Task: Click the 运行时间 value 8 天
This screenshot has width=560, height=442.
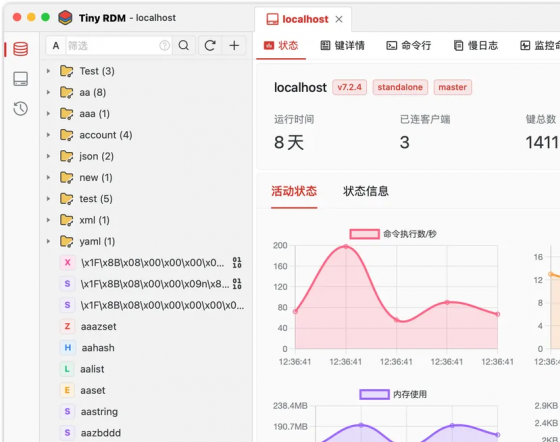Action: click(289, 143)
